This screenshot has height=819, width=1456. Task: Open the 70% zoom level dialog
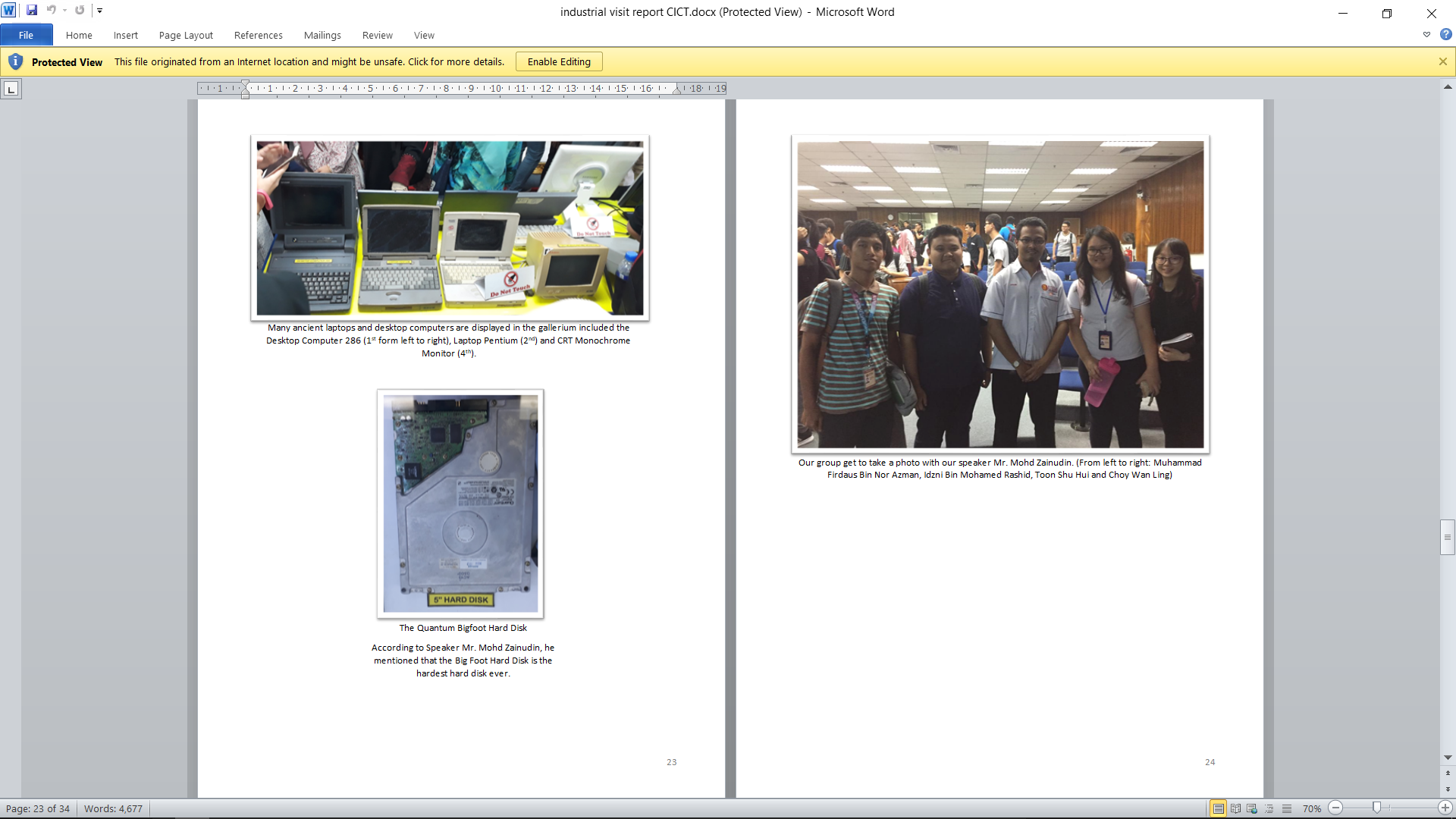point(1311,808)
